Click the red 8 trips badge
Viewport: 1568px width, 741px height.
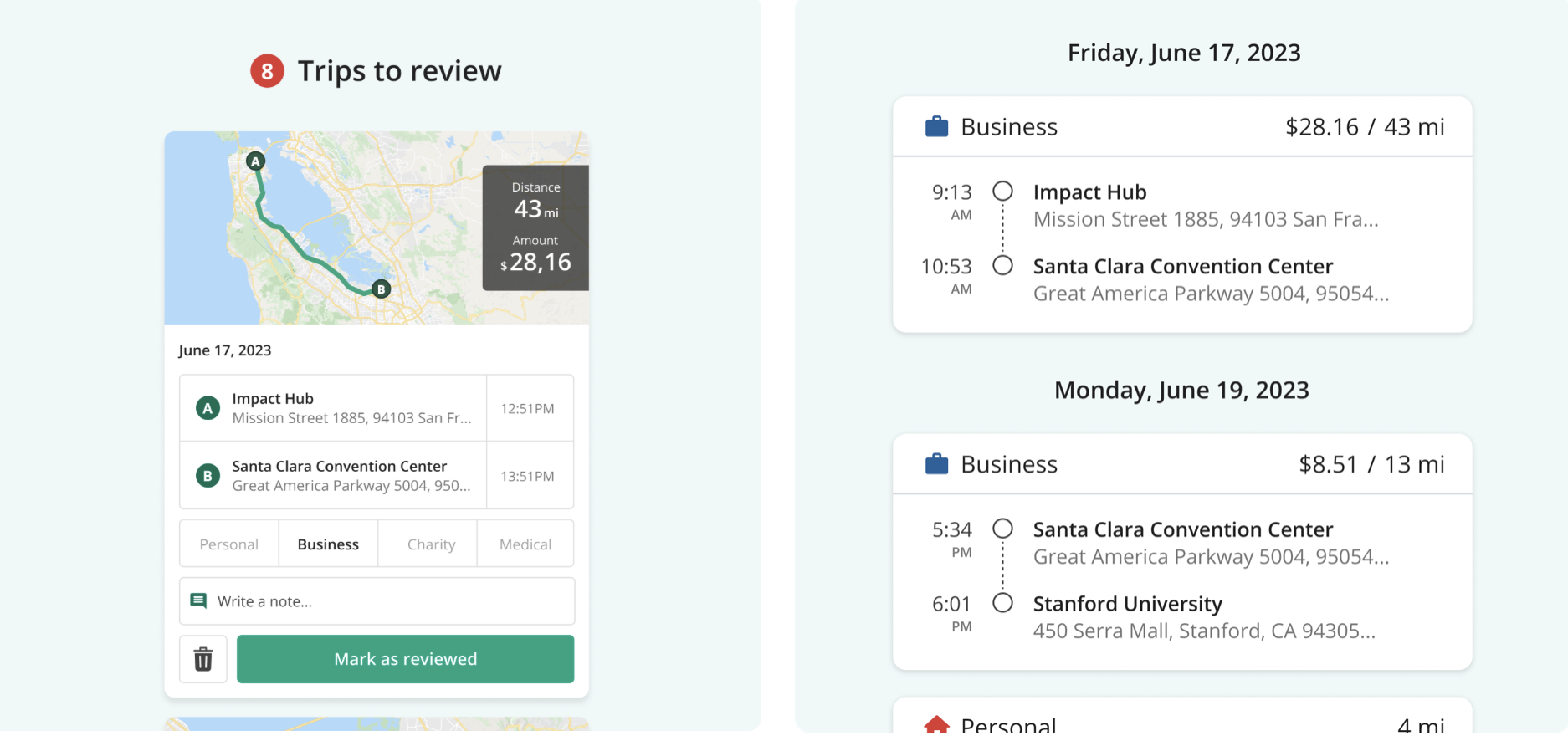(x=267, y=71)
